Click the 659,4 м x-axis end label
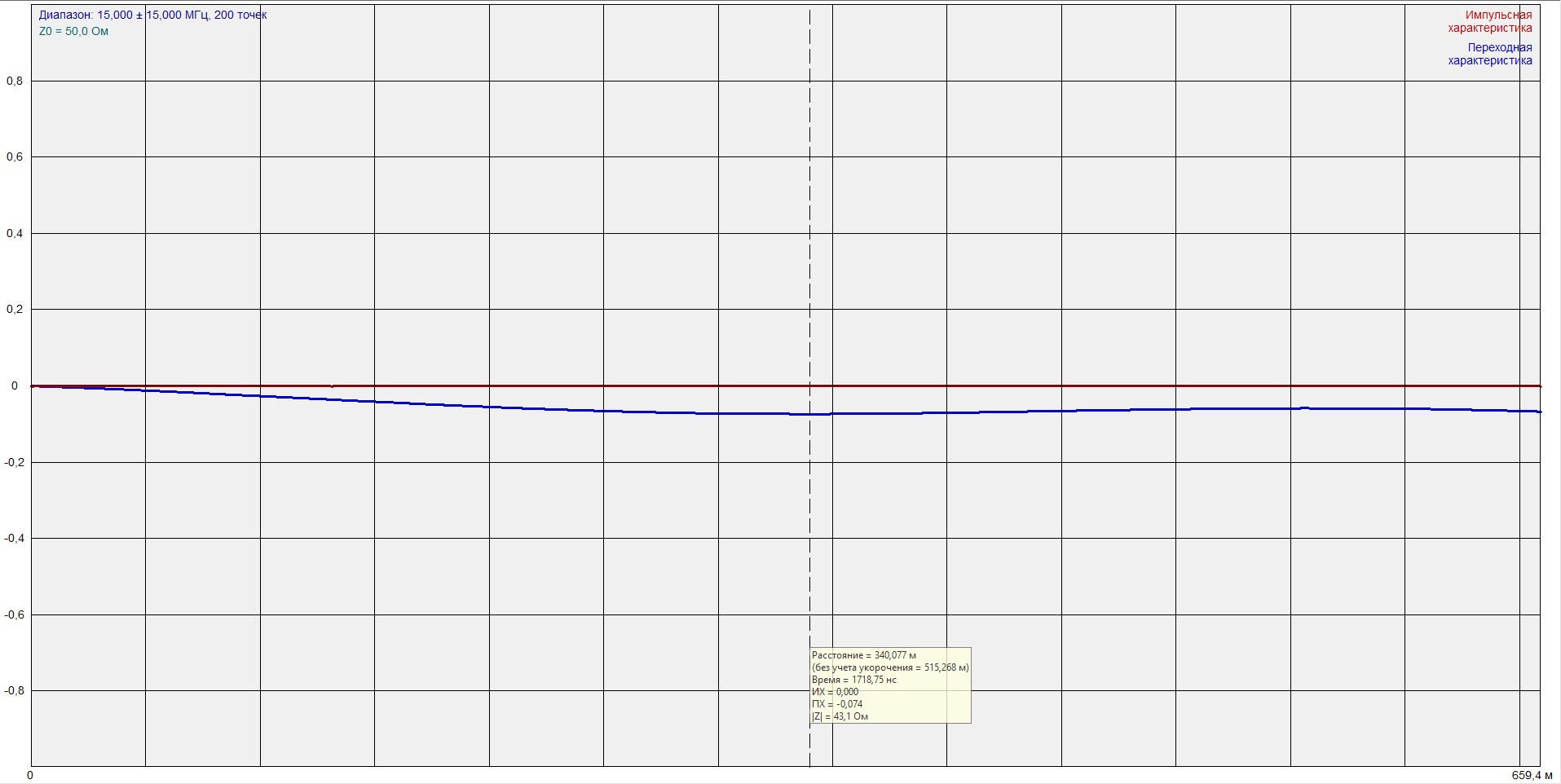Viewport: 1561px width, 784px height. click(1532, 775)
